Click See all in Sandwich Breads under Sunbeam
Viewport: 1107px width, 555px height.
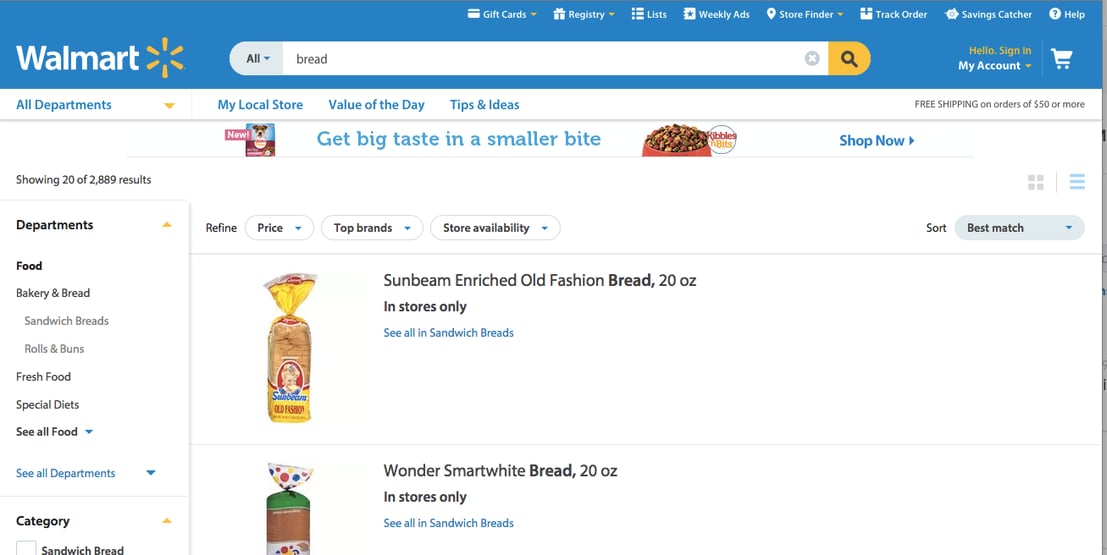[448, 333]
